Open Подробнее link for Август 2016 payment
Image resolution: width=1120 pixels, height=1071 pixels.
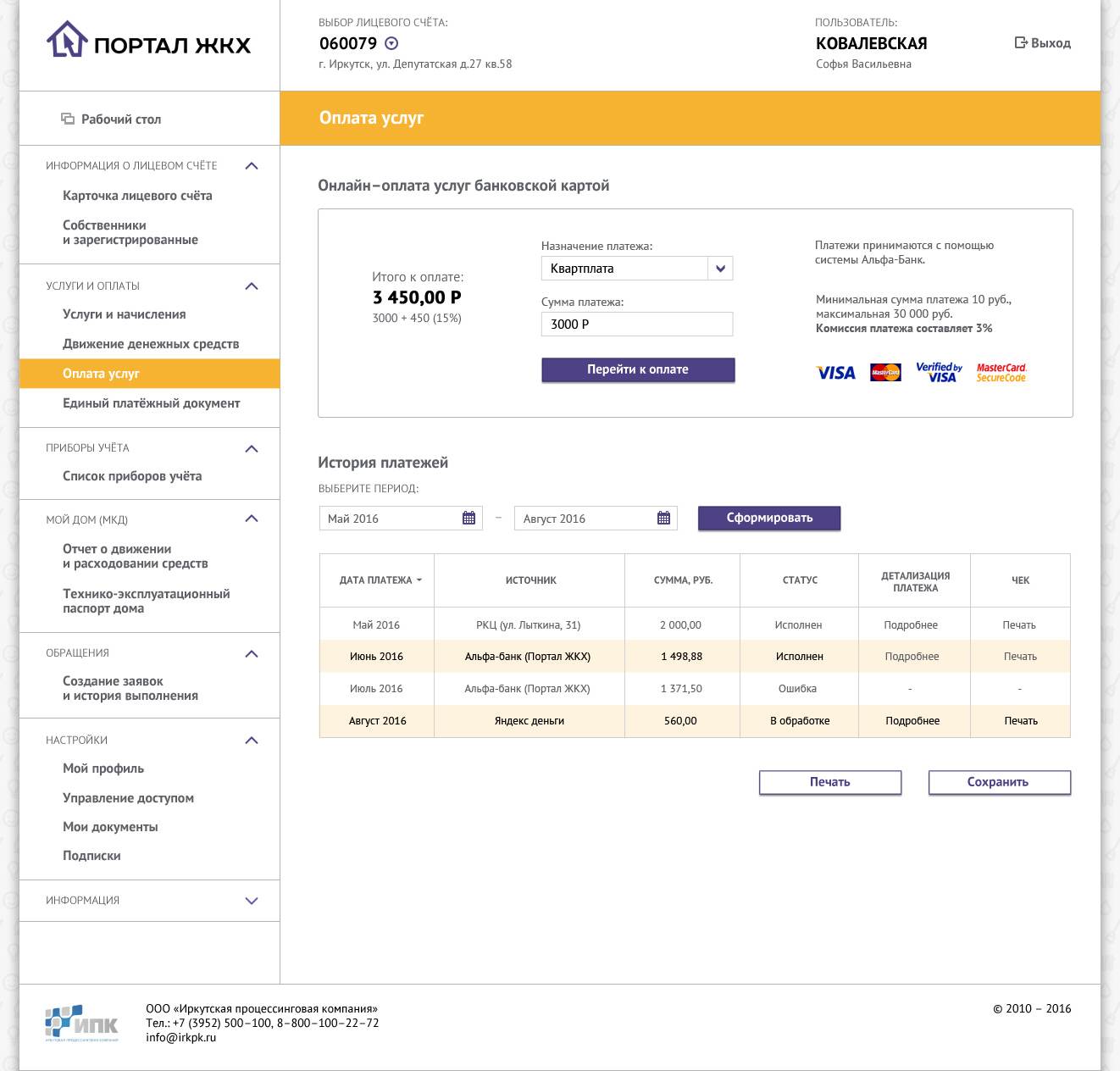[912, 721]
